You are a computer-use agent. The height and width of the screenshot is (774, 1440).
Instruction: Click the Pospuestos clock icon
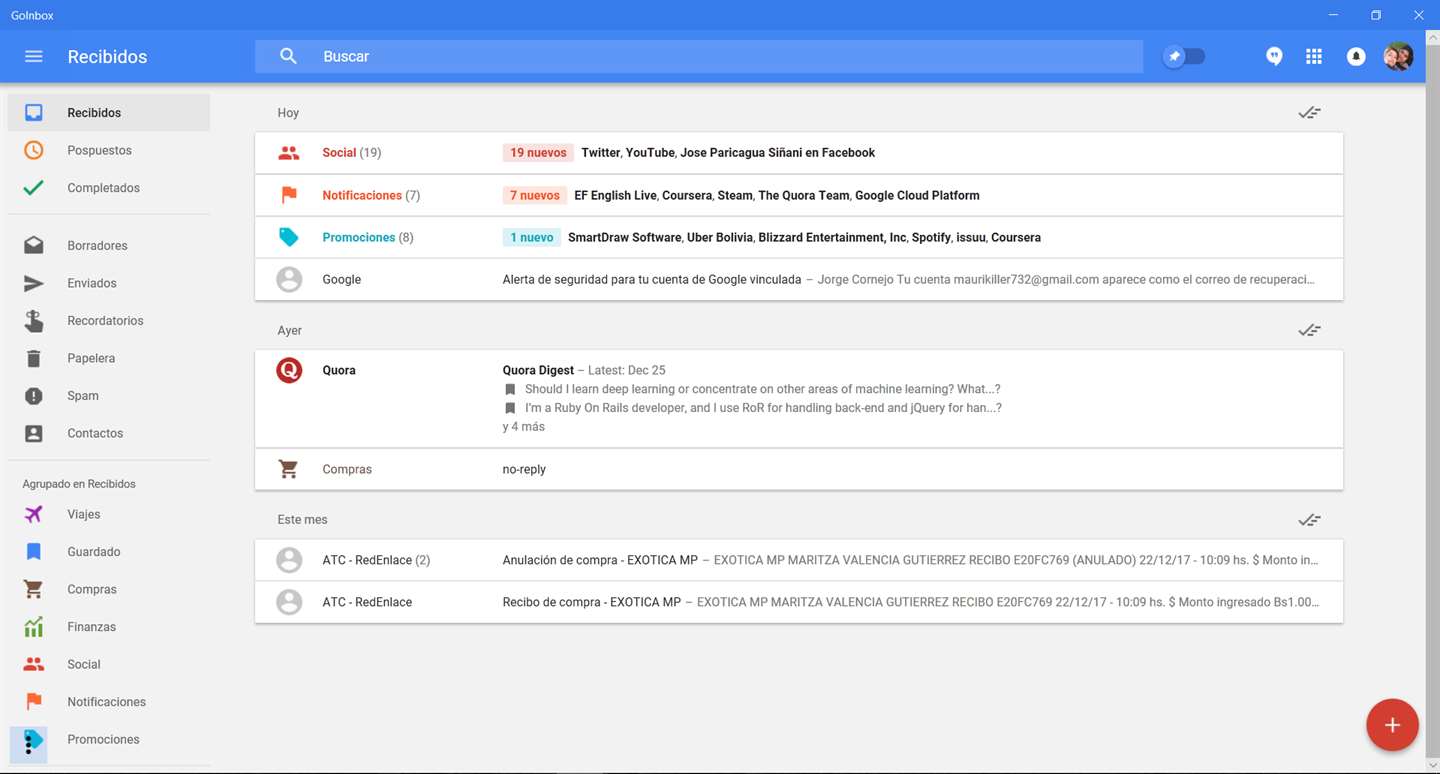[34, 150]
